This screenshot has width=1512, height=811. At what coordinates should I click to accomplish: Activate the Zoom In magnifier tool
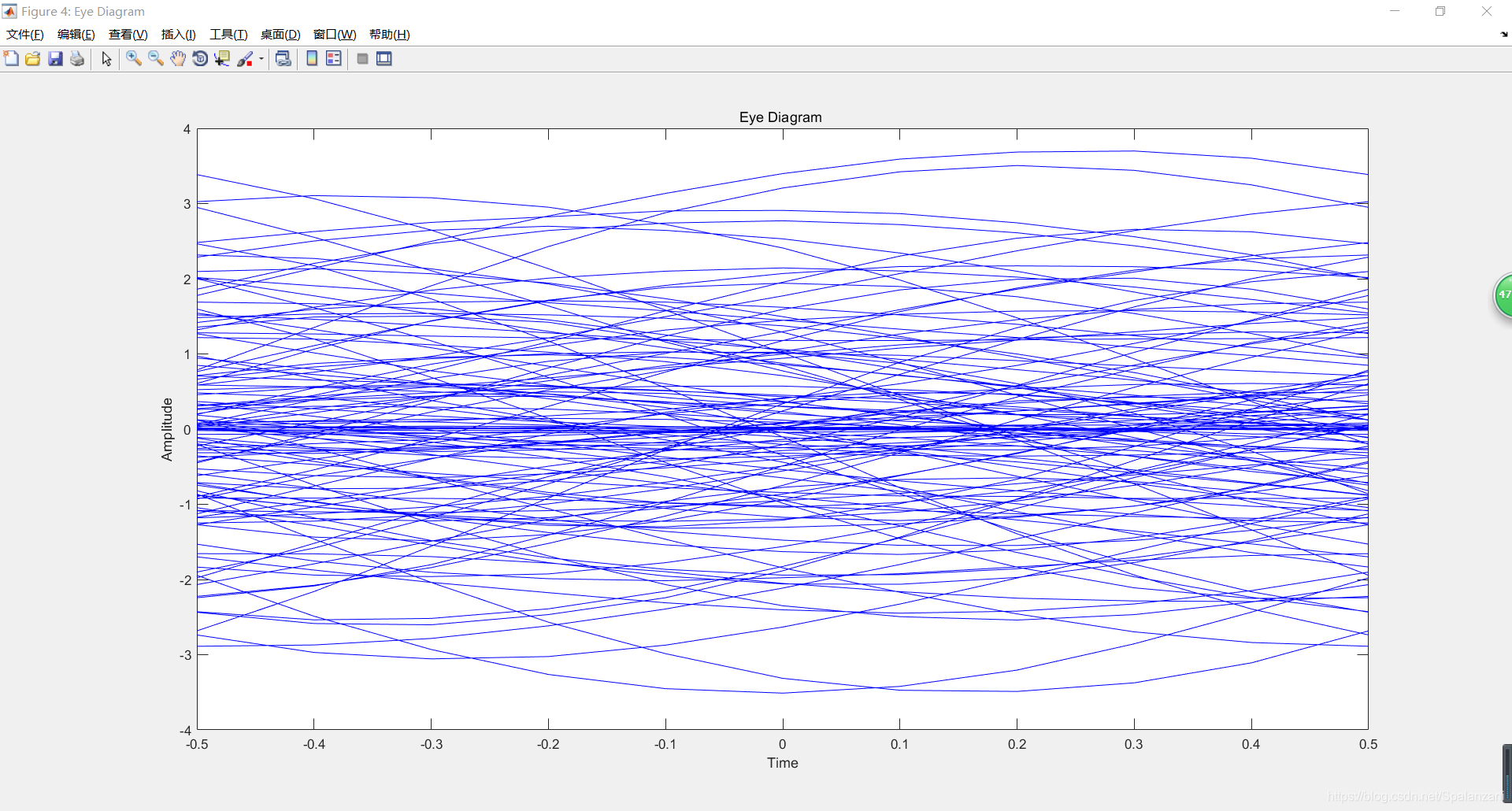[x=134, y=59]
